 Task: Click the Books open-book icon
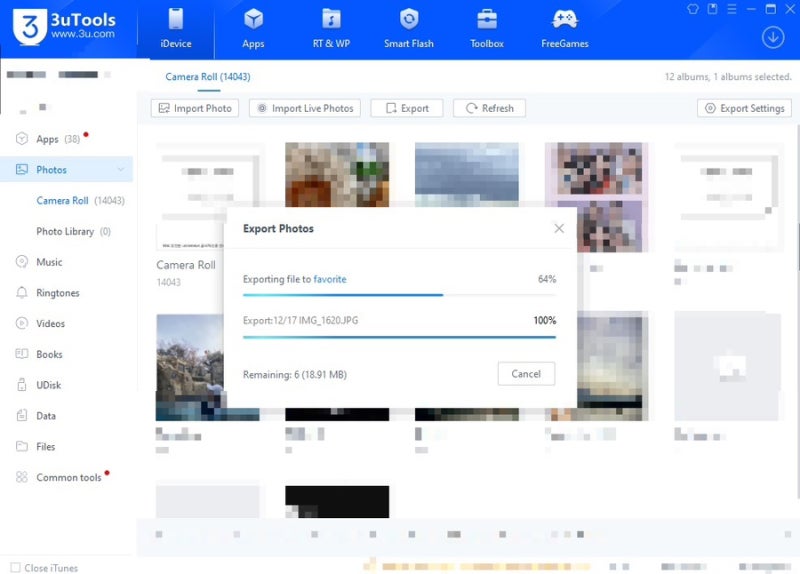[21, 354]
